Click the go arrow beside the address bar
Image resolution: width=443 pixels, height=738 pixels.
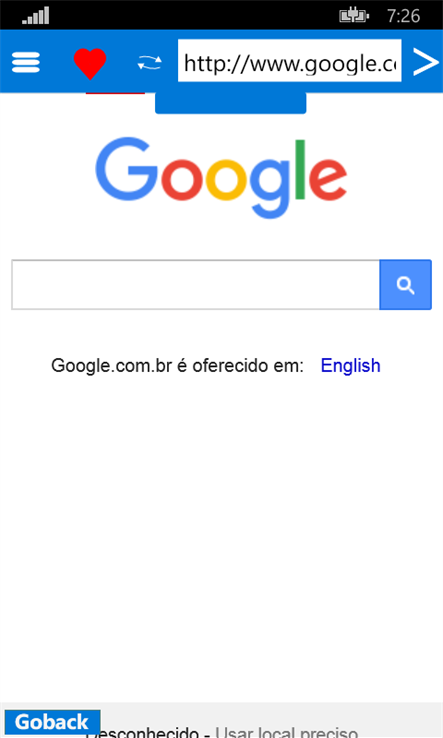click(426, 62)
